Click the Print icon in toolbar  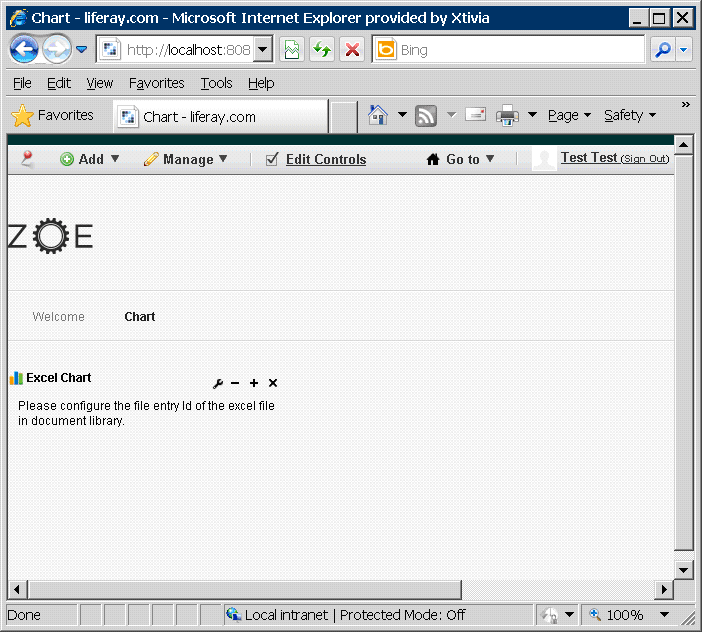click(508, 116)
